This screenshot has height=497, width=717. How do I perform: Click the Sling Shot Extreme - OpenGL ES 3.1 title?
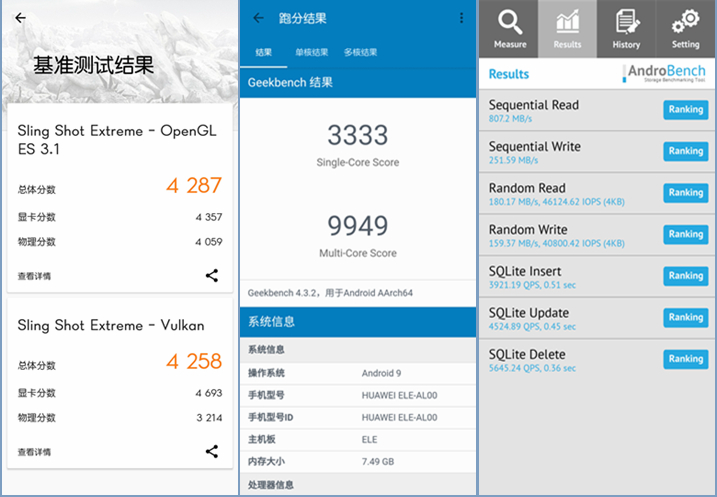coord(117,140)
